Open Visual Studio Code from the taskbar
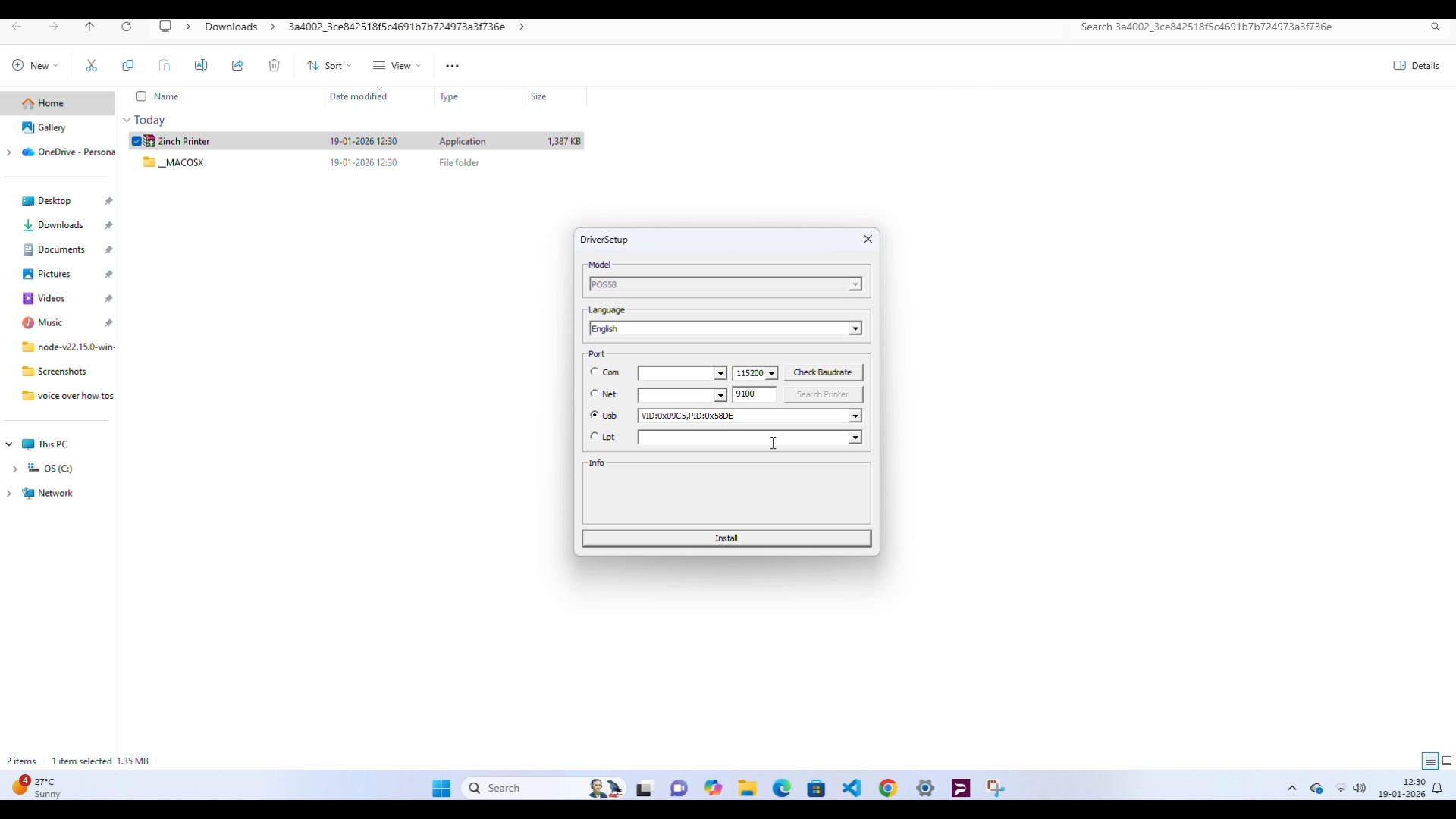 (x=852, y=788)
